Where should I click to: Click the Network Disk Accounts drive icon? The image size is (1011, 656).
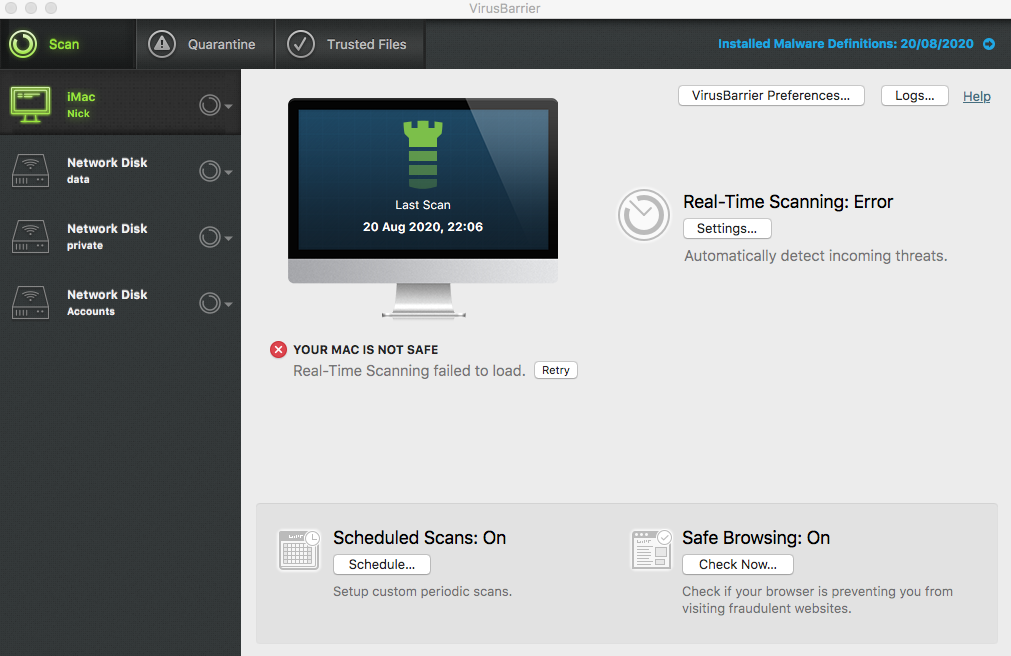30,303
